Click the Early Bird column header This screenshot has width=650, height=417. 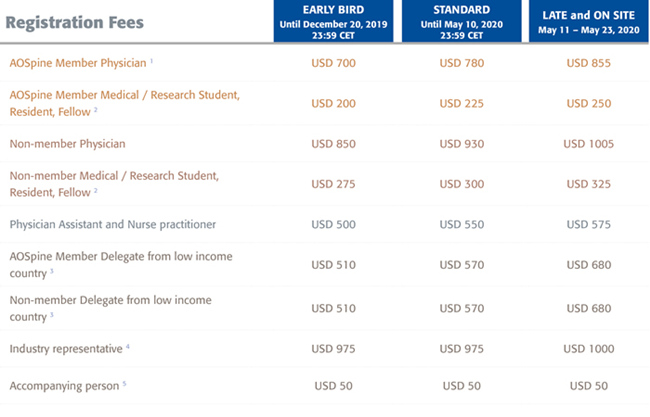click(333, 21)
